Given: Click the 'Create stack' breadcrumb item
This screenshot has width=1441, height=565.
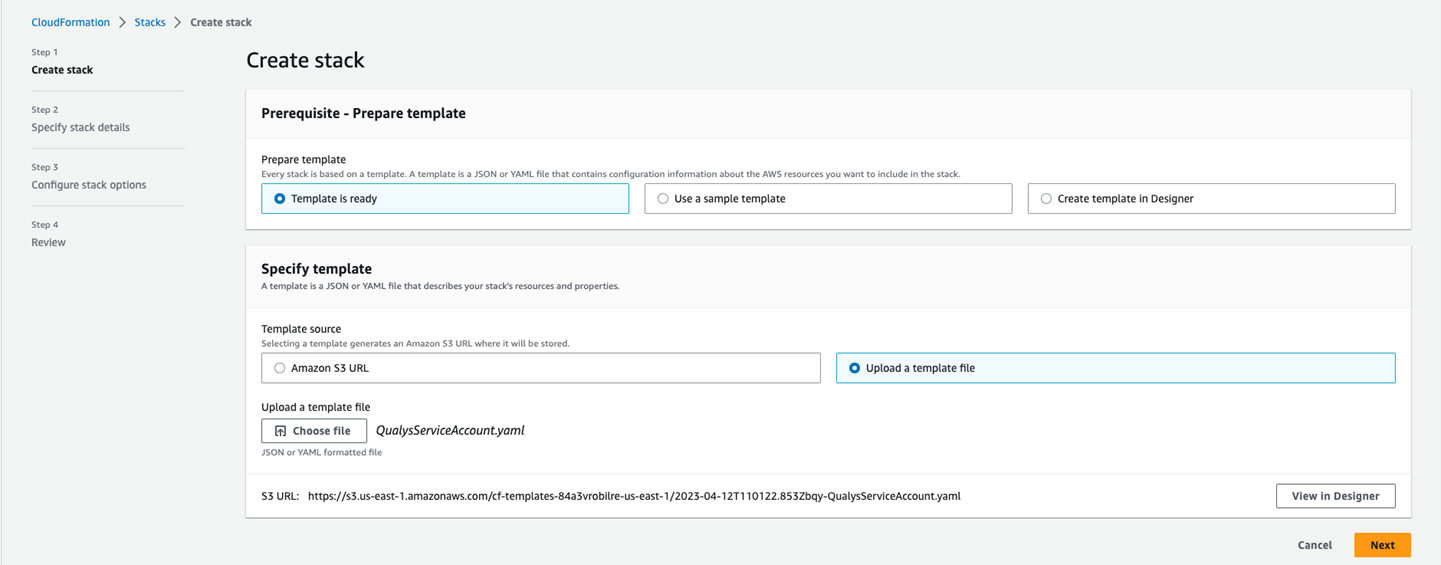Looking at the screenshot, I should pyautogui.click(x=221, y=22).
